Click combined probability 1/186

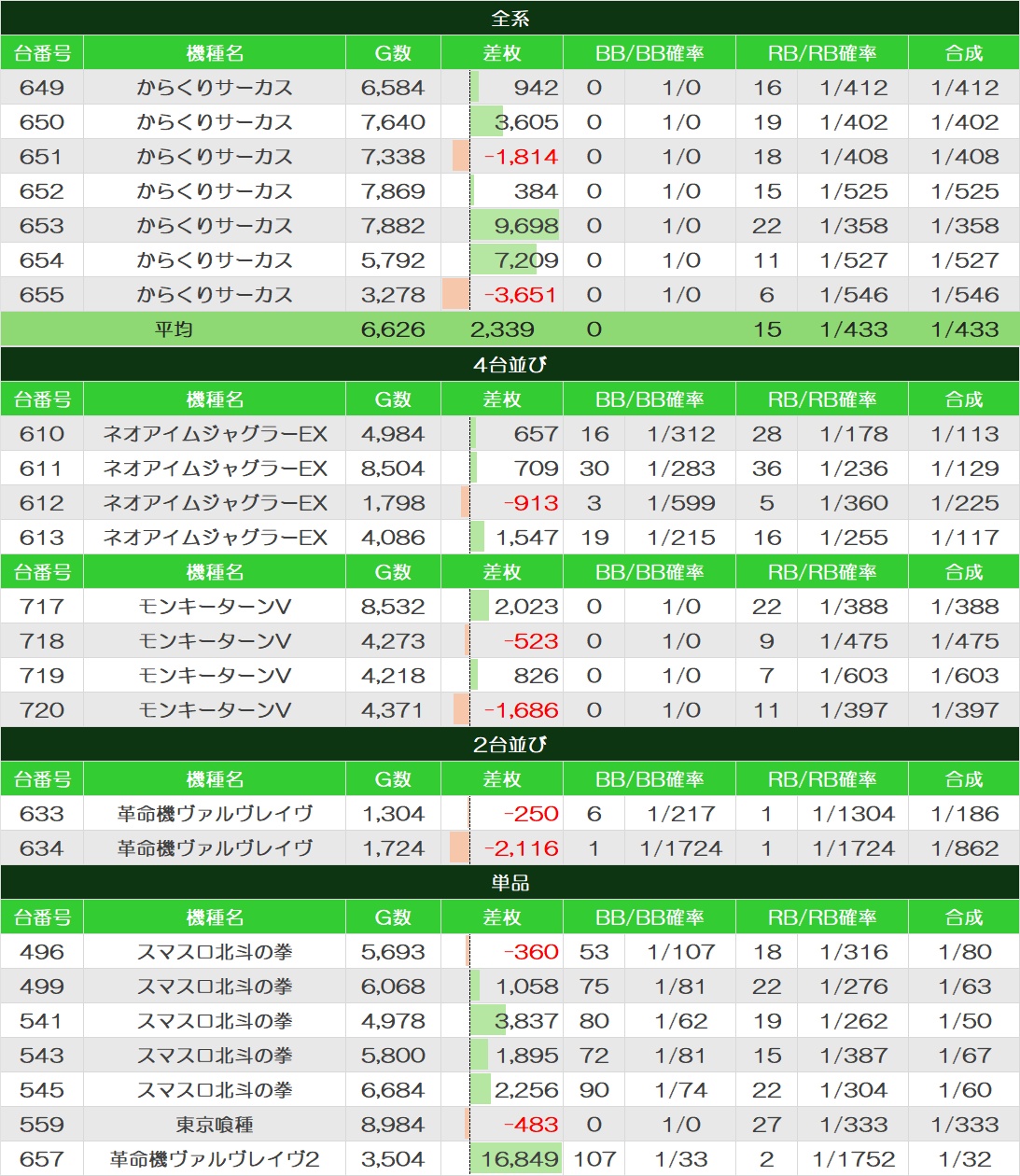tap(965, 814)
